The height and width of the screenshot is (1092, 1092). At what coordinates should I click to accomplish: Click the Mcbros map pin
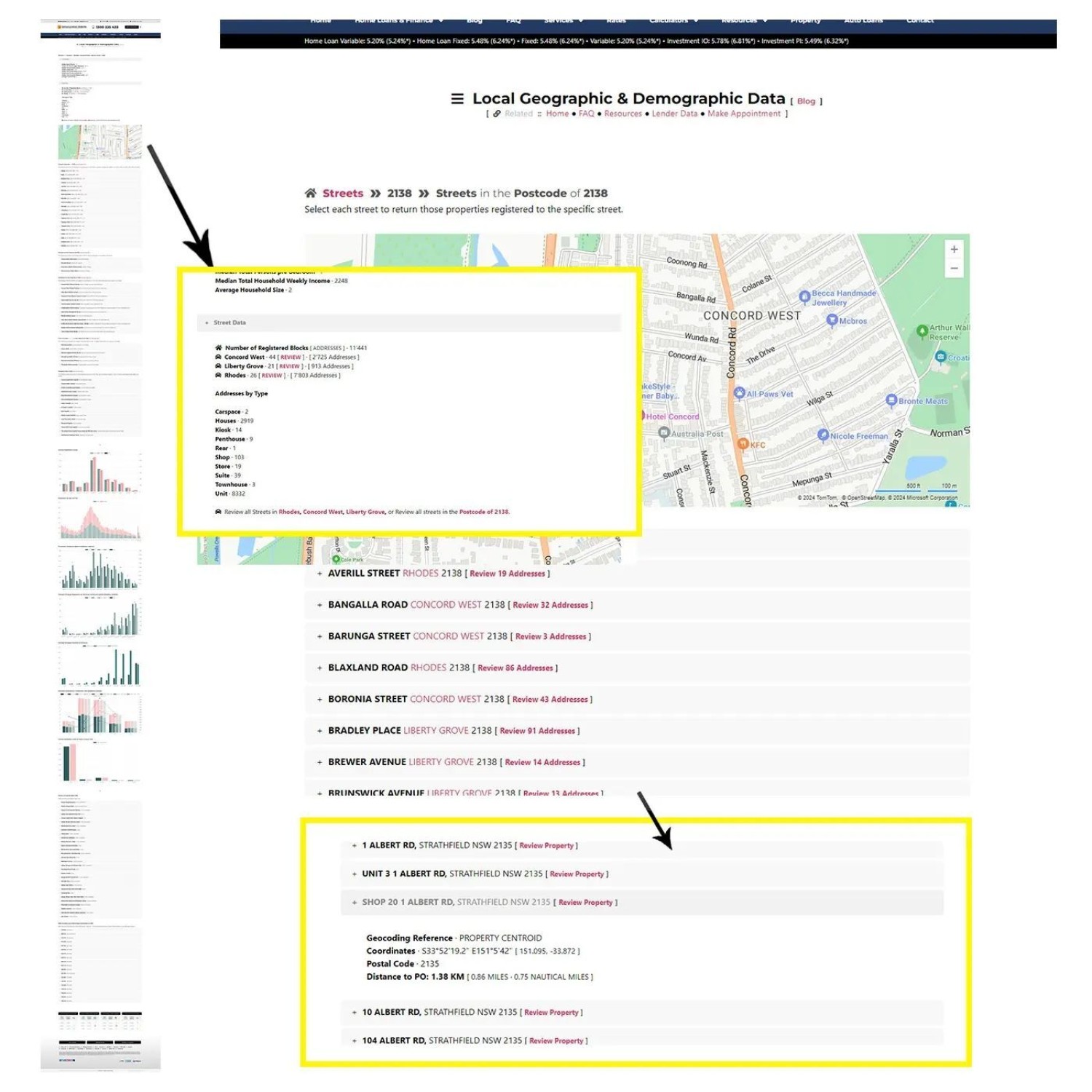click(x=832, y=320)
